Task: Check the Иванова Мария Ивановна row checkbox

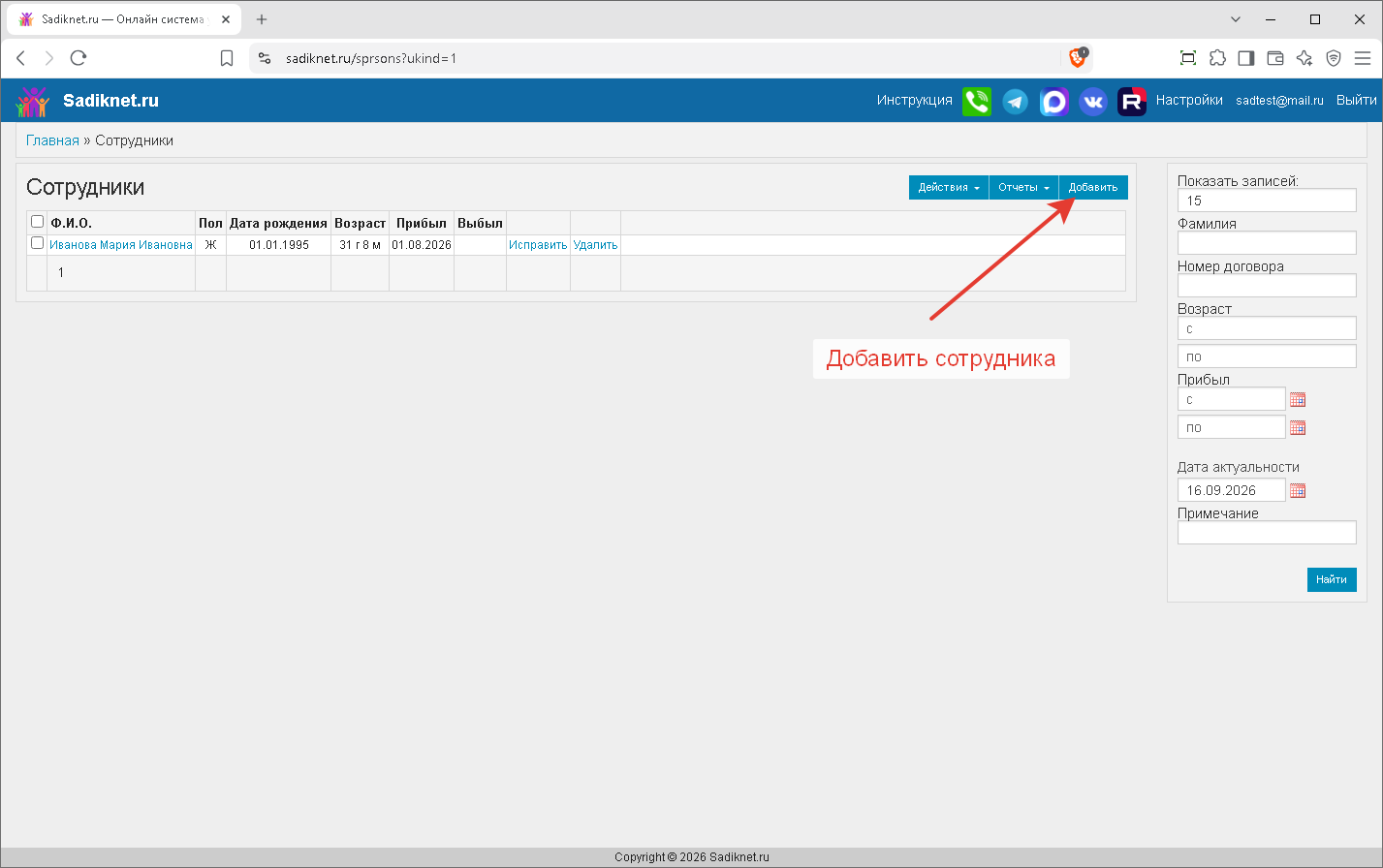Action: (x=38, y=243)
